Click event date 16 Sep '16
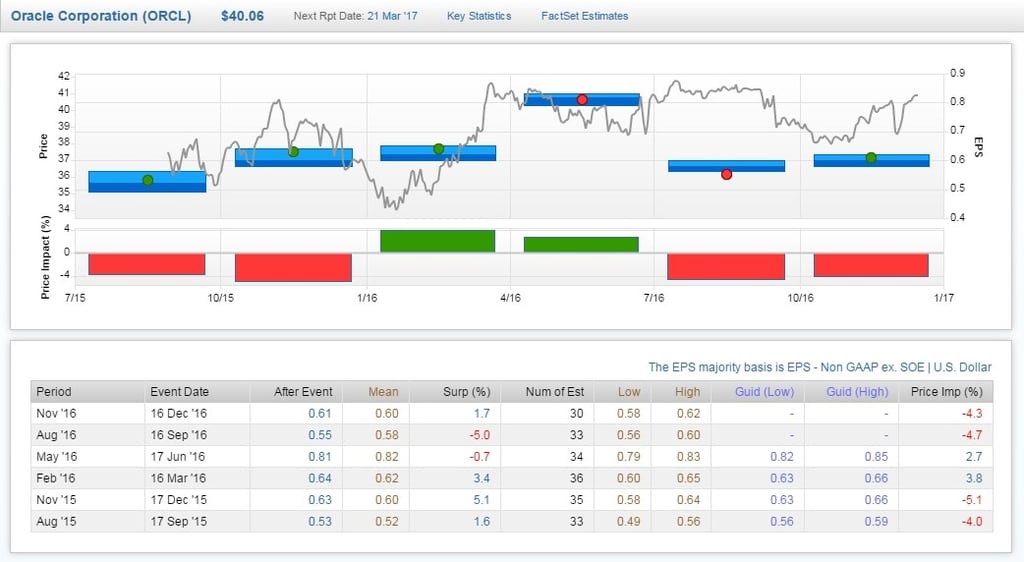Viewport: 1024px width, 562px height. [x=178, y=435]
